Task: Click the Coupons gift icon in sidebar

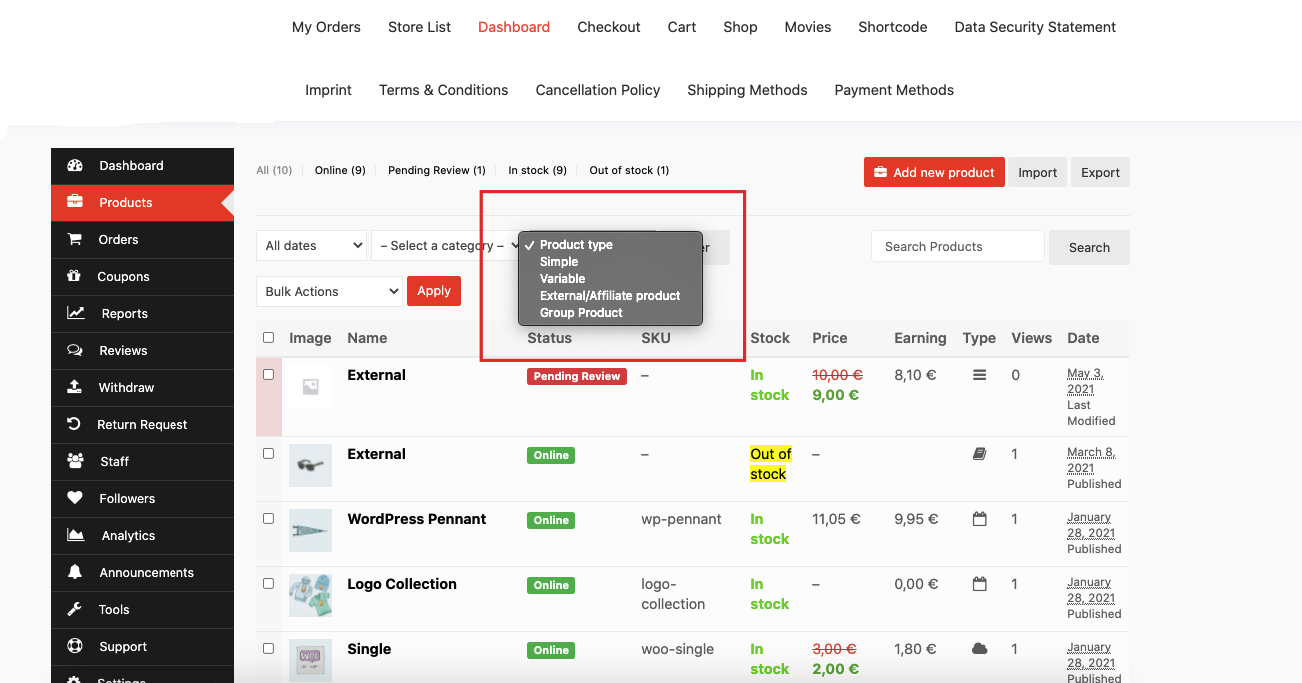Action: coord(75,276)
